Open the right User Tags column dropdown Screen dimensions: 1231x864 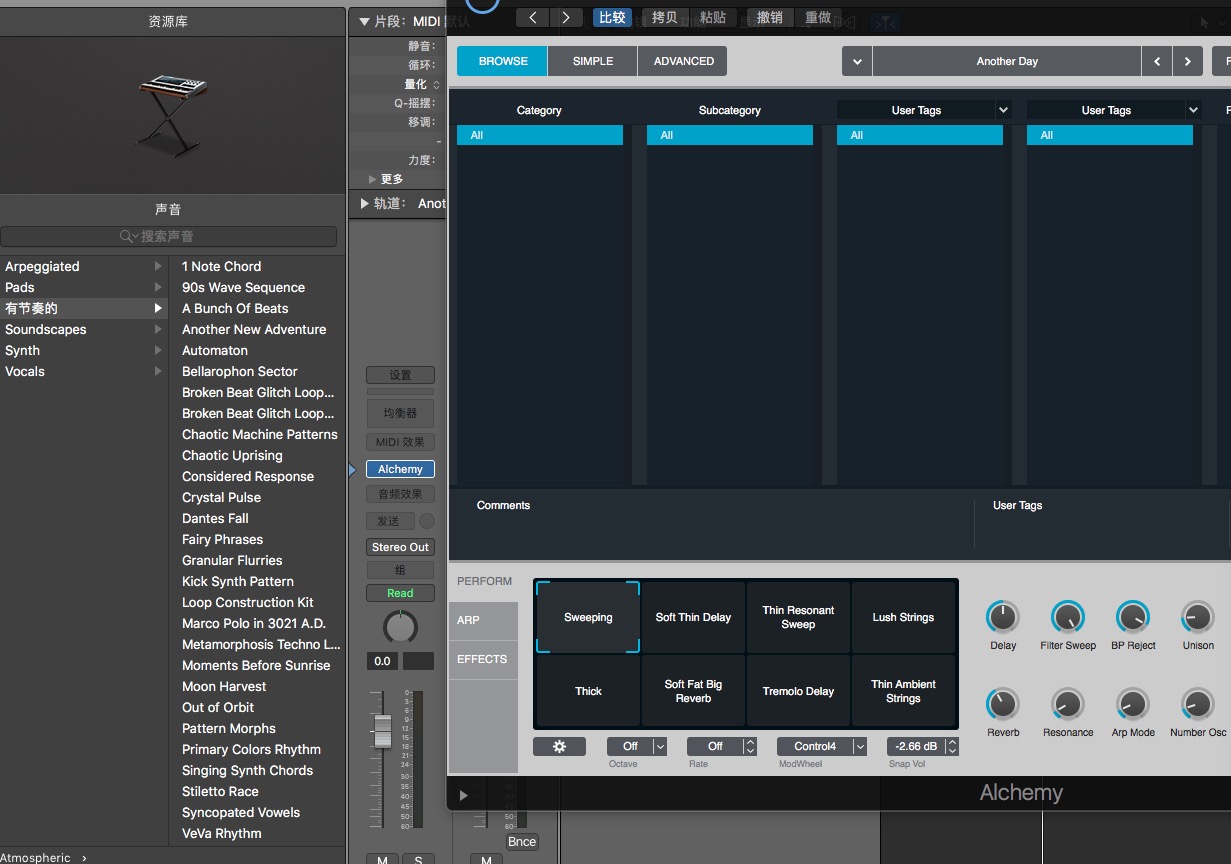[1193, 110]
